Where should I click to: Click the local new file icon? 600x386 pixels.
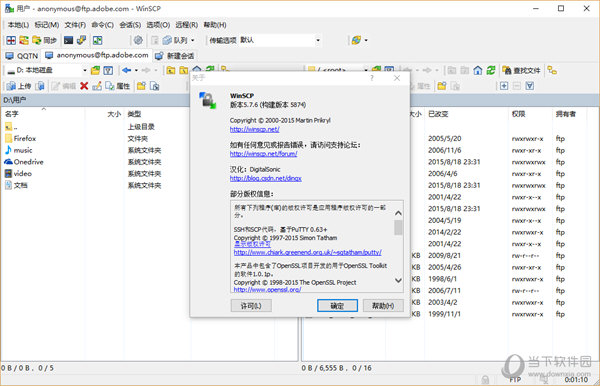154,86
